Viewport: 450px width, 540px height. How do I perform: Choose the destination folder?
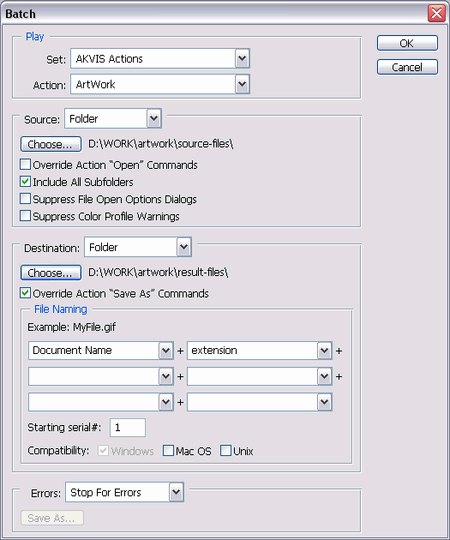[x=51, y=272]
